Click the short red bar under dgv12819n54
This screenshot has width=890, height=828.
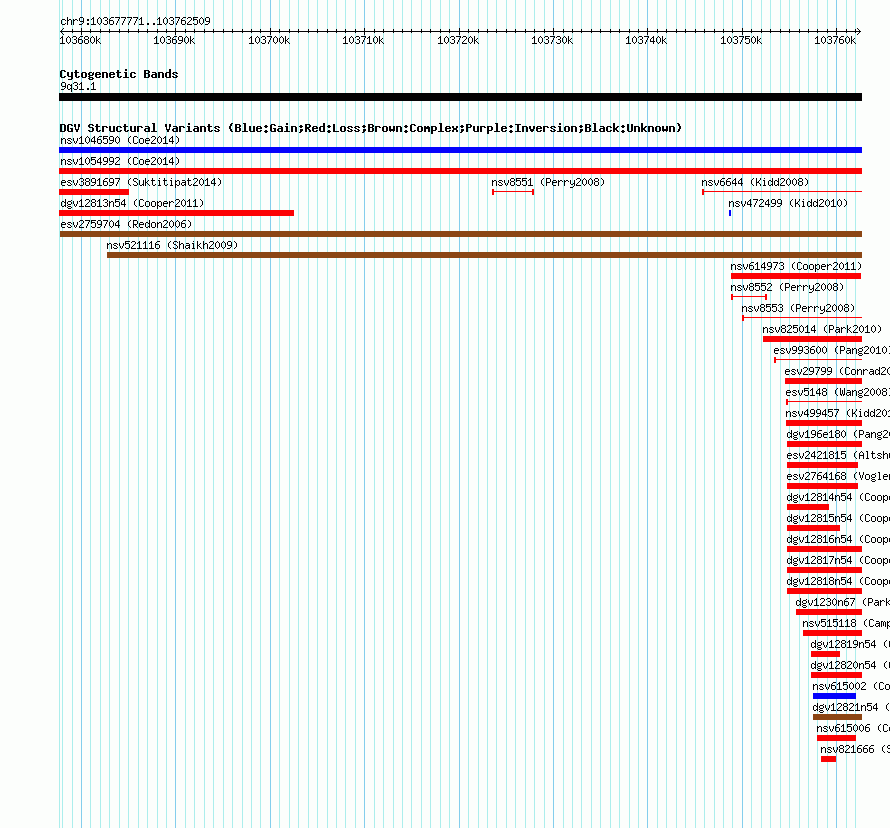click(x=825, y=654)
